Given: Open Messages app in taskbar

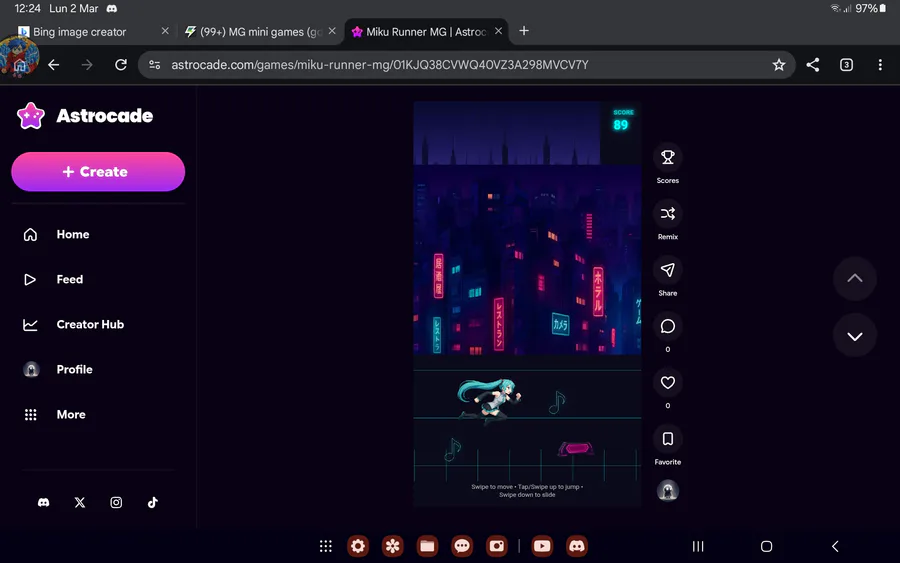Looking at the screenshot, I should pyautogui.click(x=462, y=546).
